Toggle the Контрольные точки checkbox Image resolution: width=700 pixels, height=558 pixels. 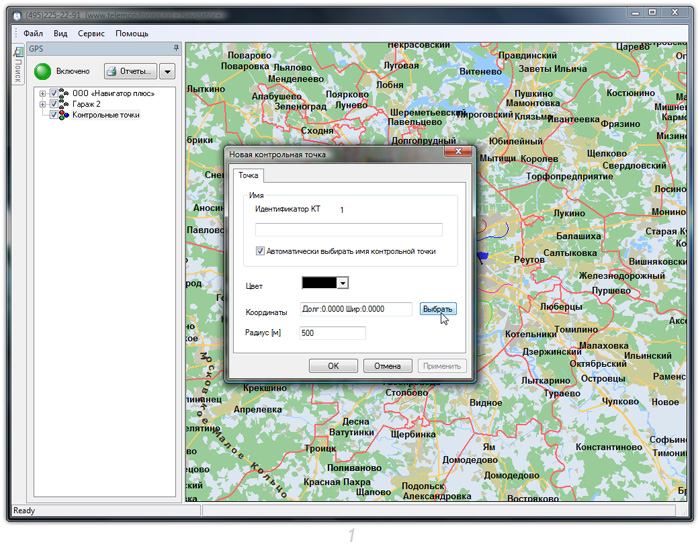click(54, 115)
